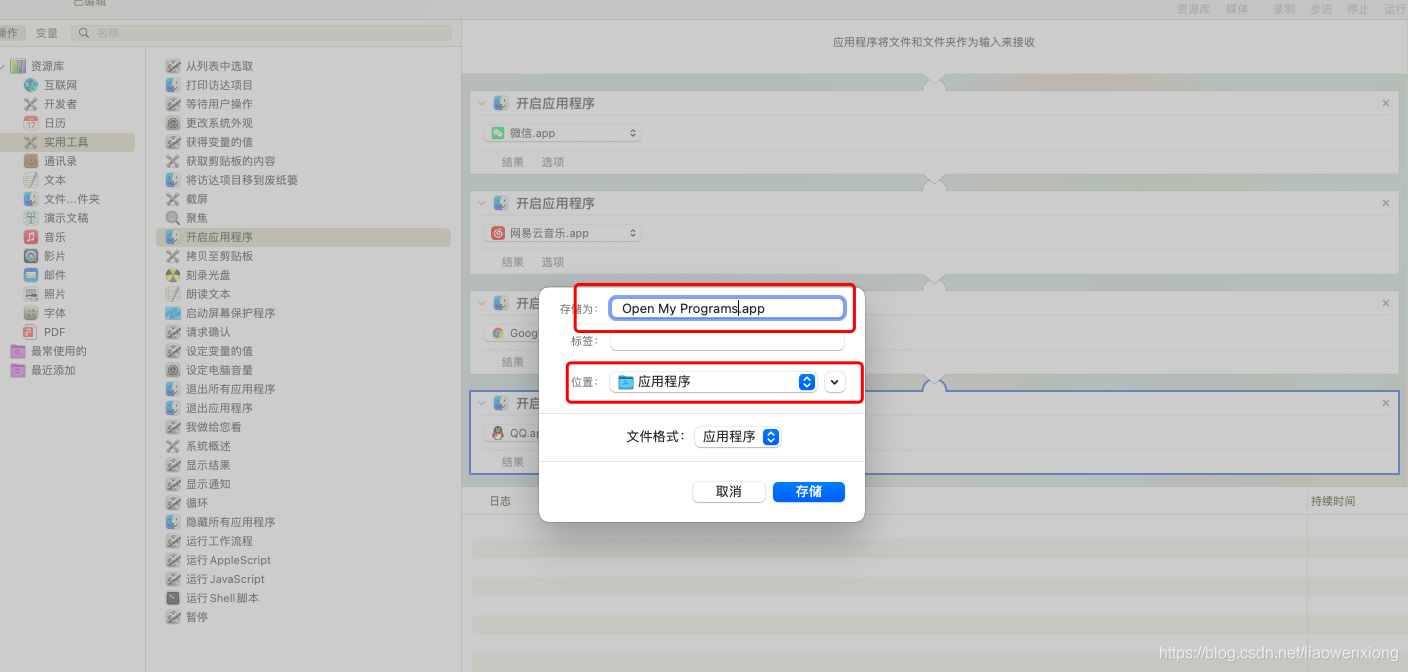The height and width of the screenshot is (672, 1408).
Task: Click the 文本 category icon
Action: (x=31, y=180)
